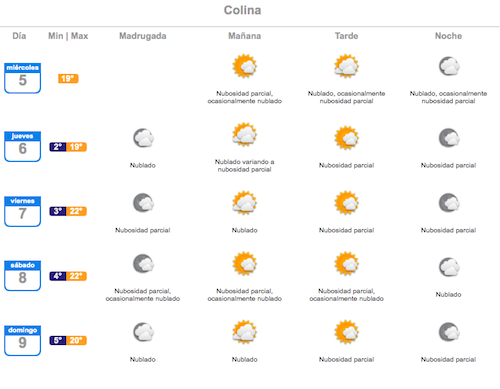500x389 pixels.
Task: Select Friday night partly cloudy moon icon
Action: coord(449,203)
